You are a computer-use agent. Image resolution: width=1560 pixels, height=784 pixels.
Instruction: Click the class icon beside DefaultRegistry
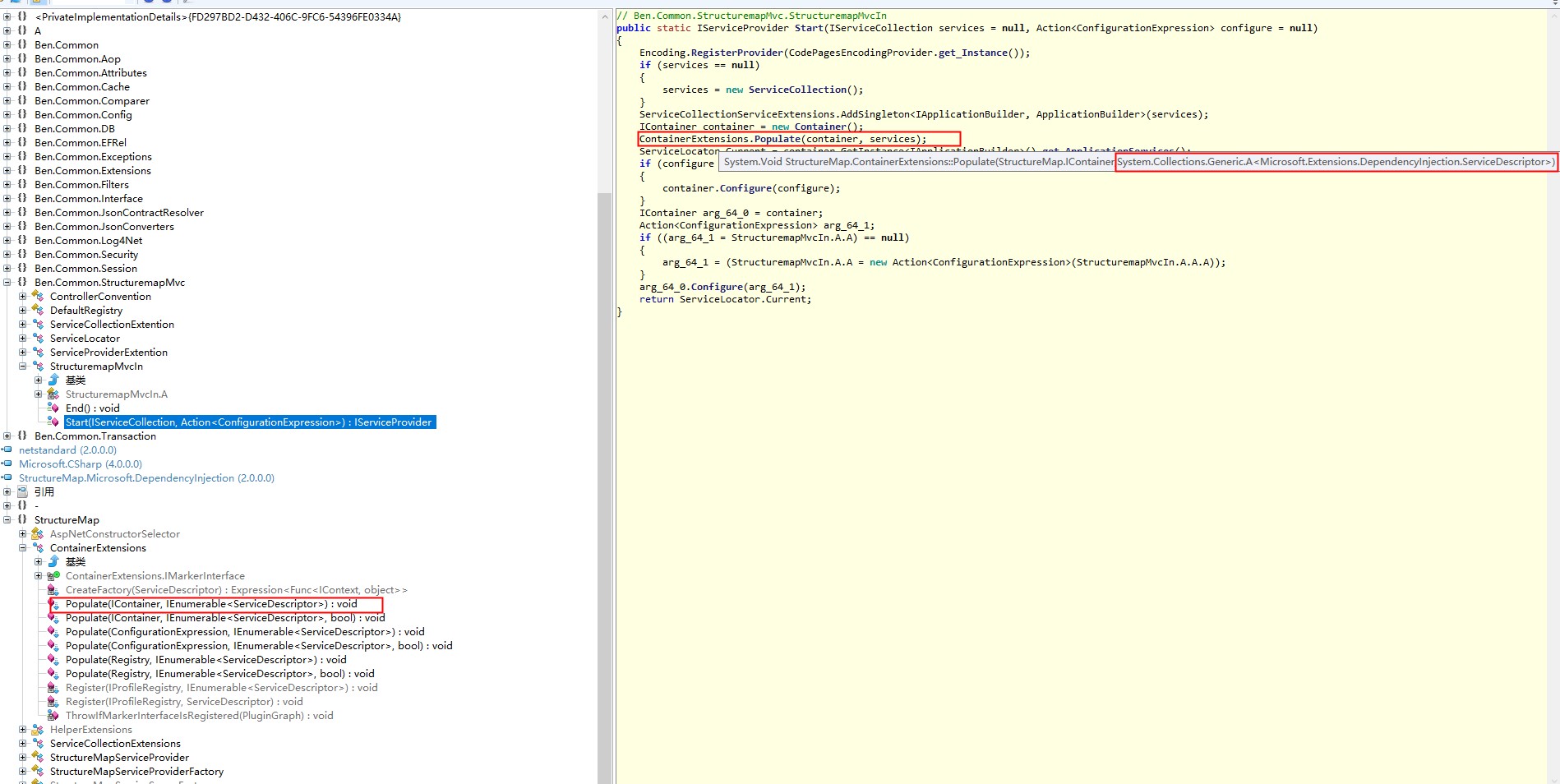coord(38,310)
